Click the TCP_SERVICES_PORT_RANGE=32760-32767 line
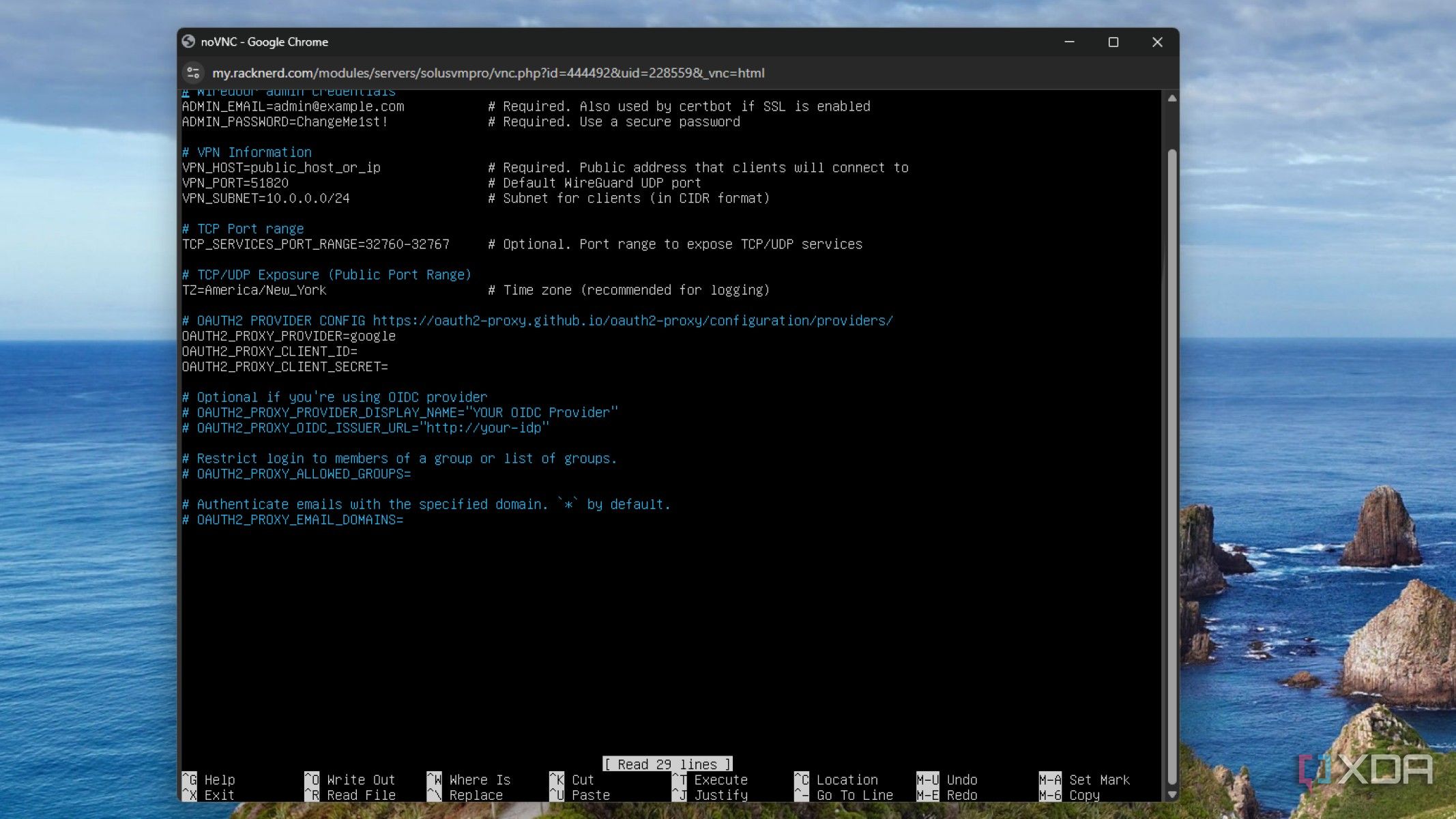1456x819 pixels. tap(315, 244)
